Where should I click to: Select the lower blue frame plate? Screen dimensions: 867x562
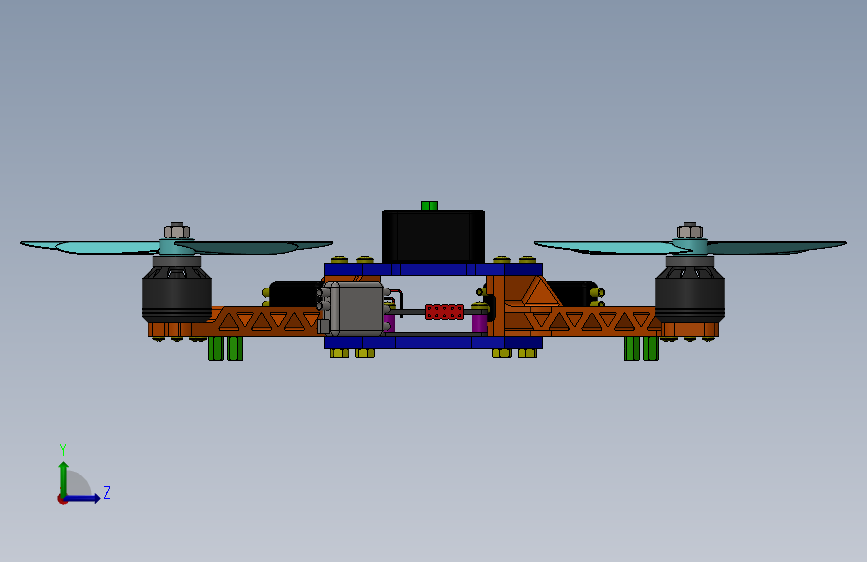(x=433, y=342)
